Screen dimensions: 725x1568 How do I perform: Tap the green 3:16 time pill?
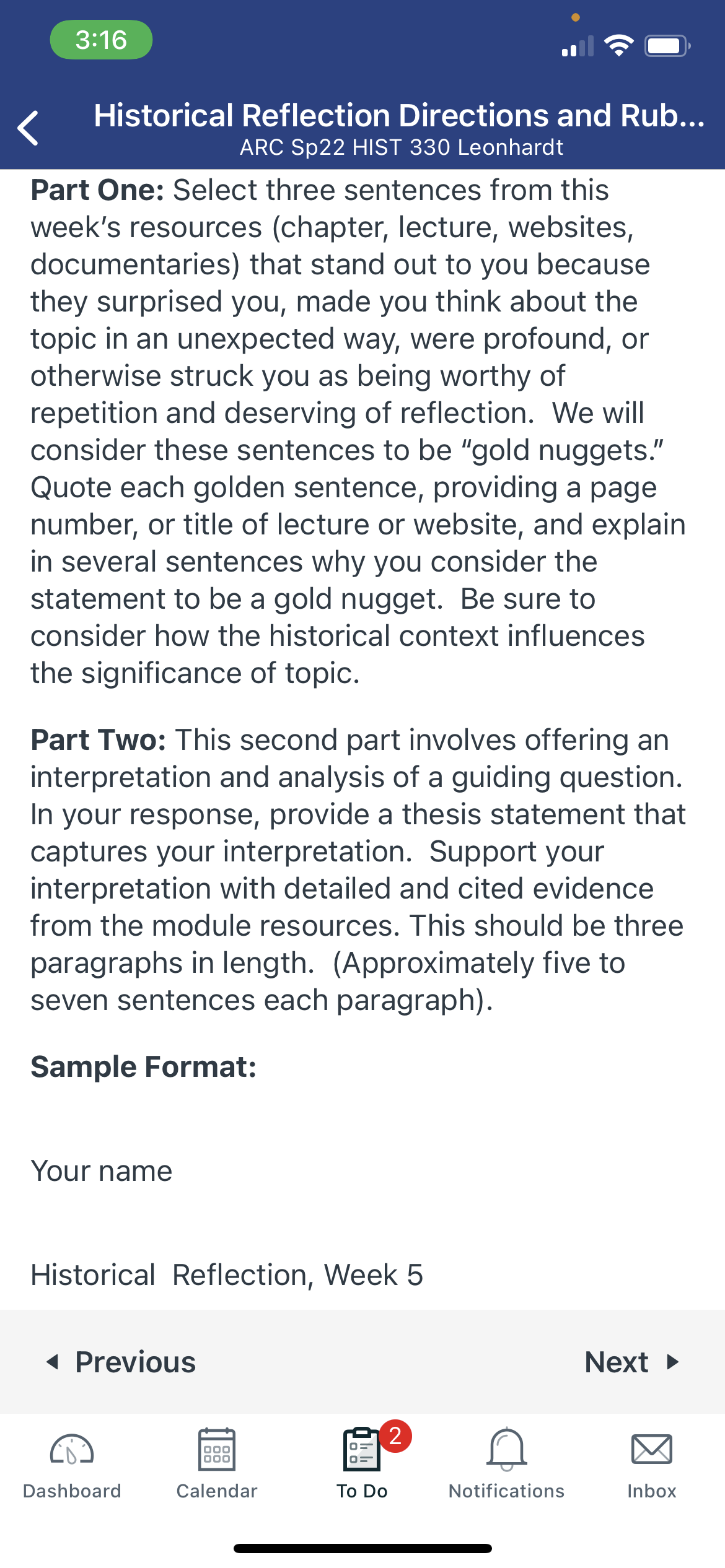pyautogui.click(x=101, y=40)
